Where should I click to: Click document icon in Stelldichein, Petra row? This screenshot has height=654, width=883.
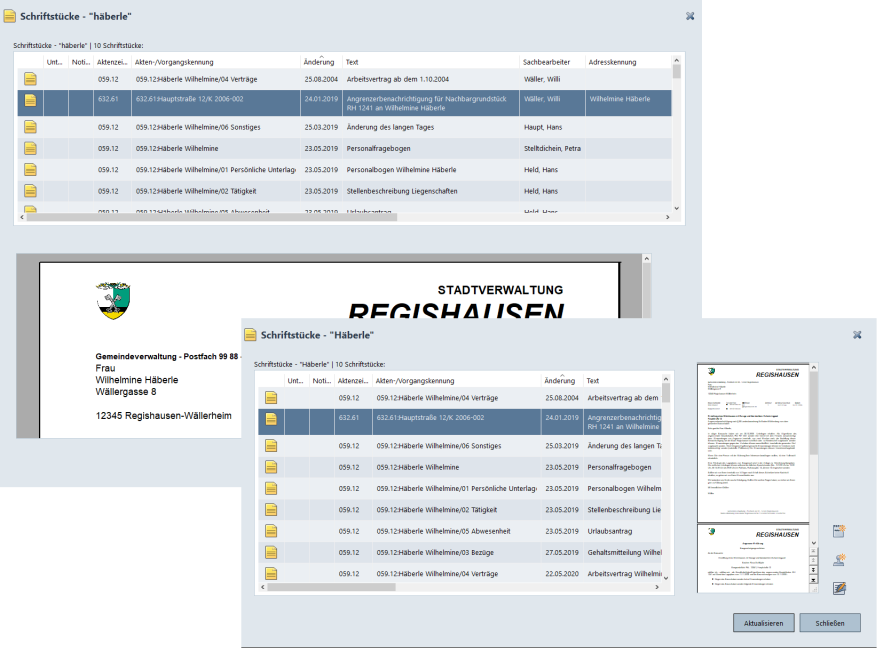coord(31,148)
